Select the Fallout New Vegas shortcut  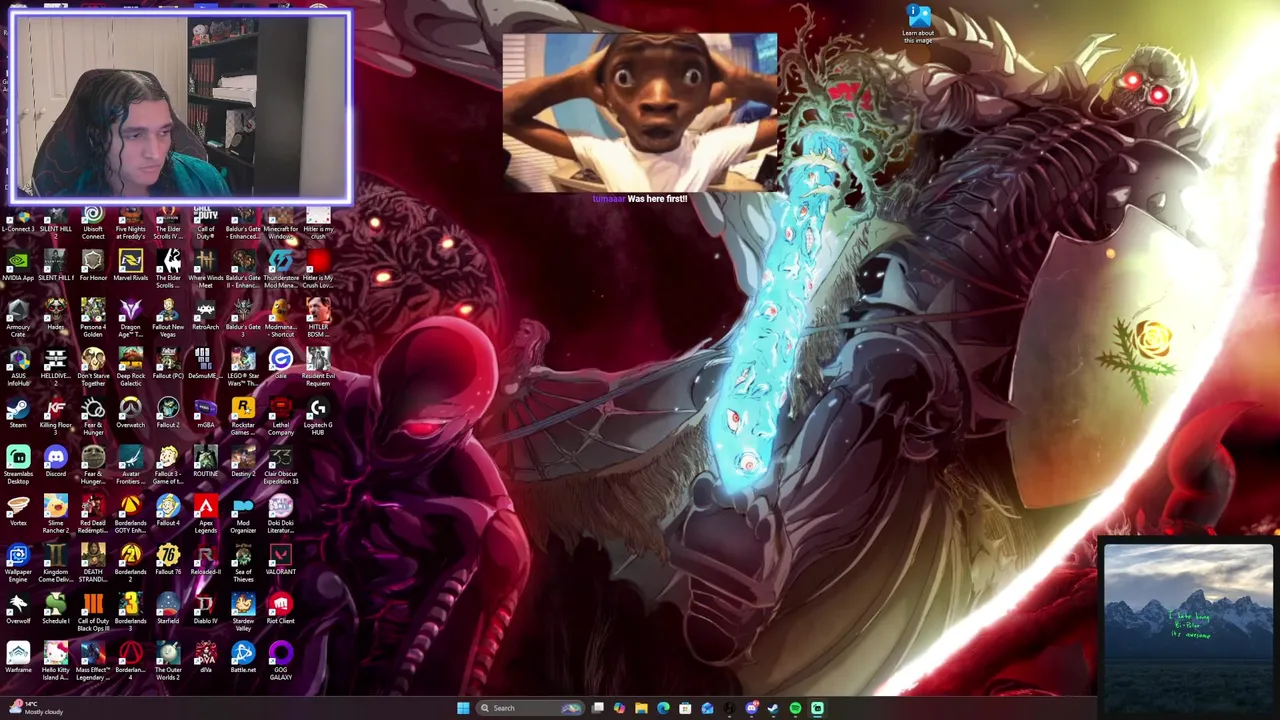168,320
